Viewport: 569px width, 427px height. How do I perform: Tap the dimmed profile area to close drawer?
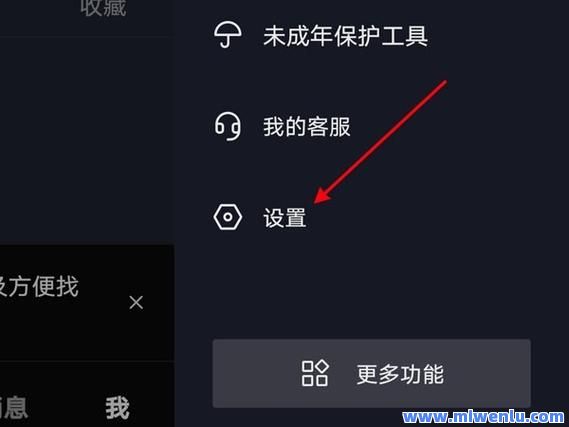[x=87, y=138]
